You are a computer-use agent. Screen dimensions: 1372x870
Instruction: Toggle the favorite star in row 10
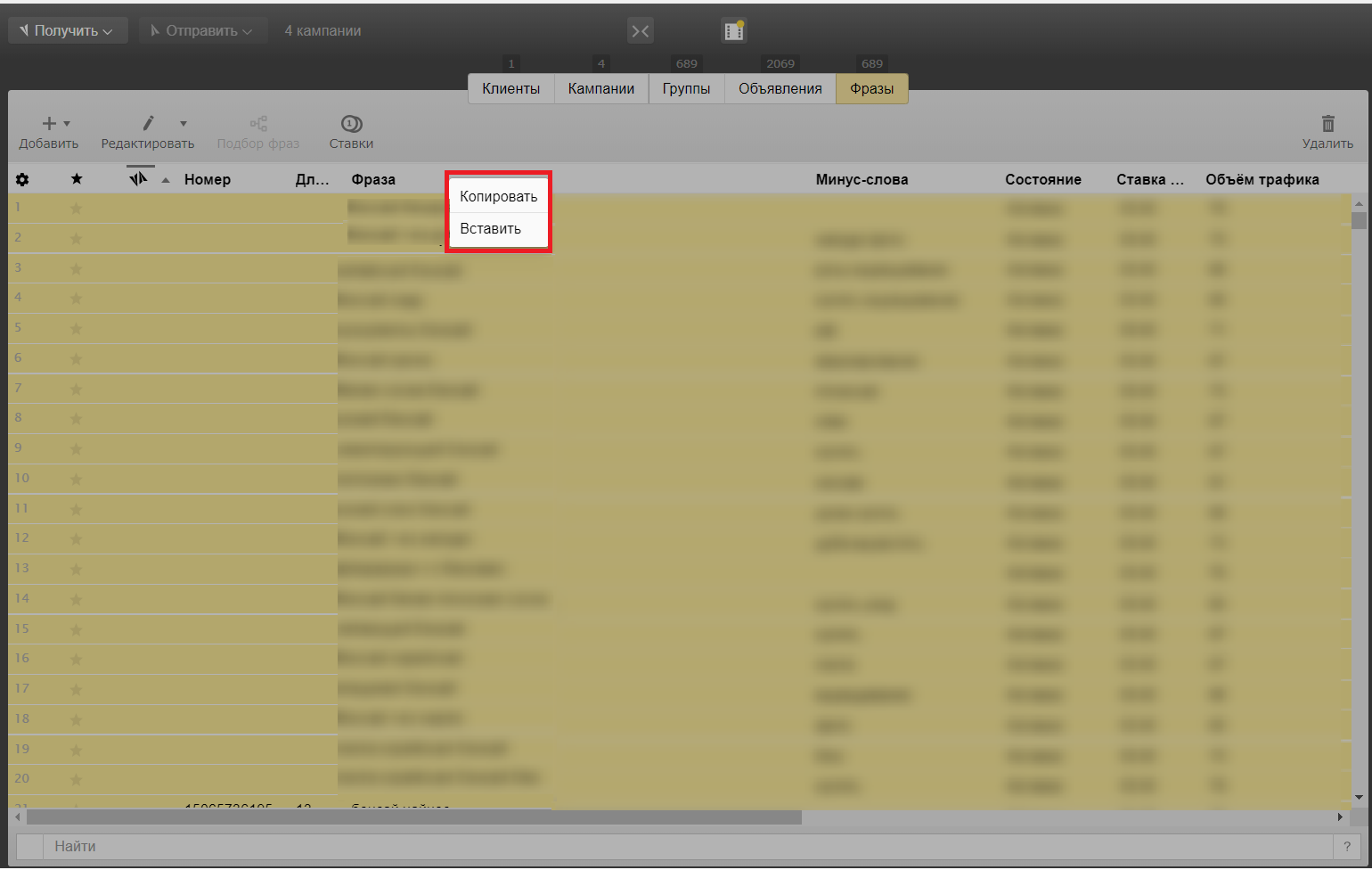[76, 480]
